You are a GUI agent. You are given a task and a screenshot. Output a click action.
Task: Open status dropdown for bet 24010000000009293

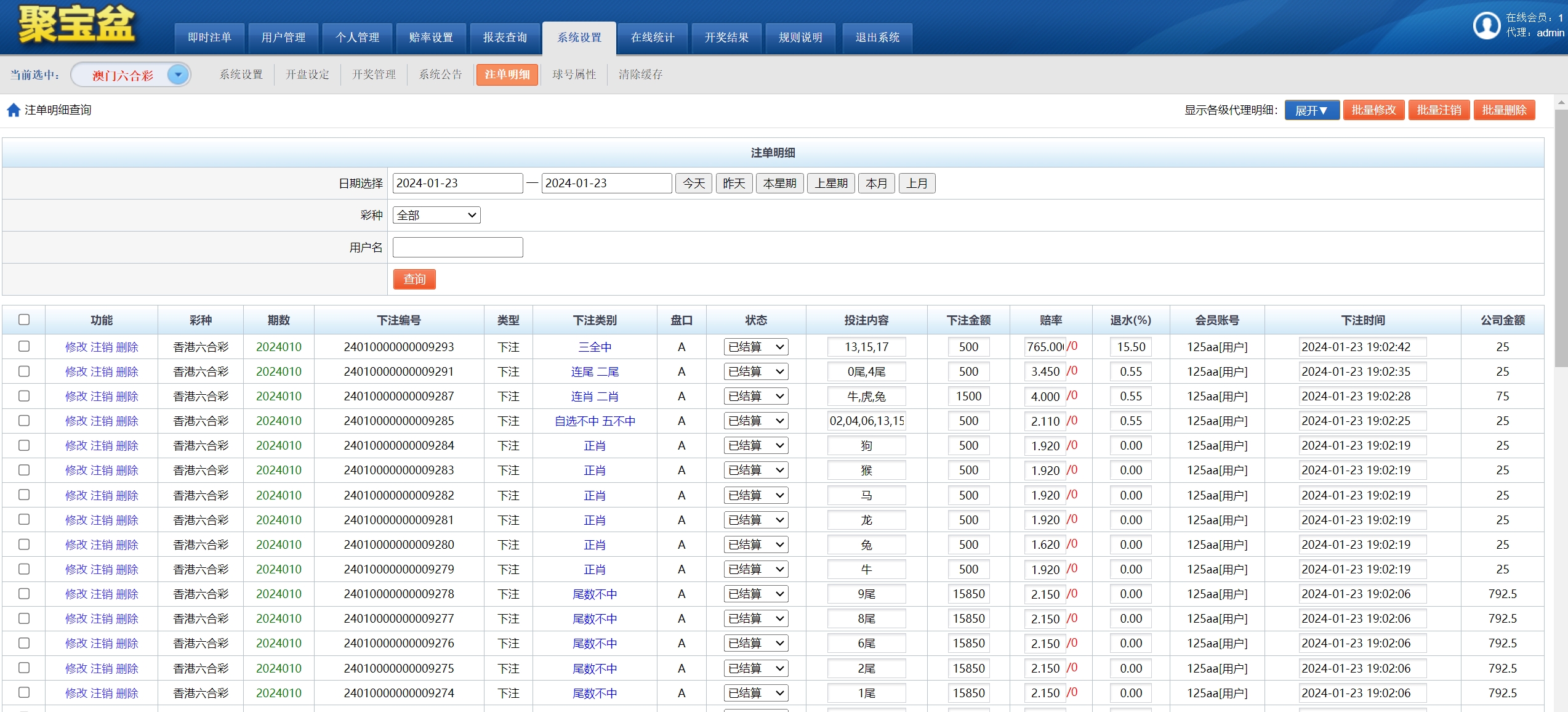[x=756, y=347]
